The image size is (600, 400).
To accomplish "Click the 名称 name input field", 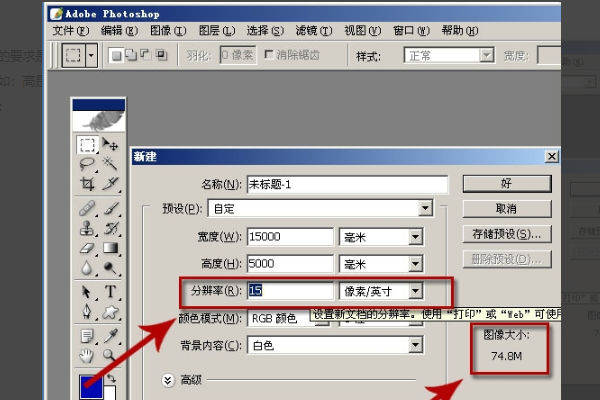I will pyautogui.click(x=347, y=184).
